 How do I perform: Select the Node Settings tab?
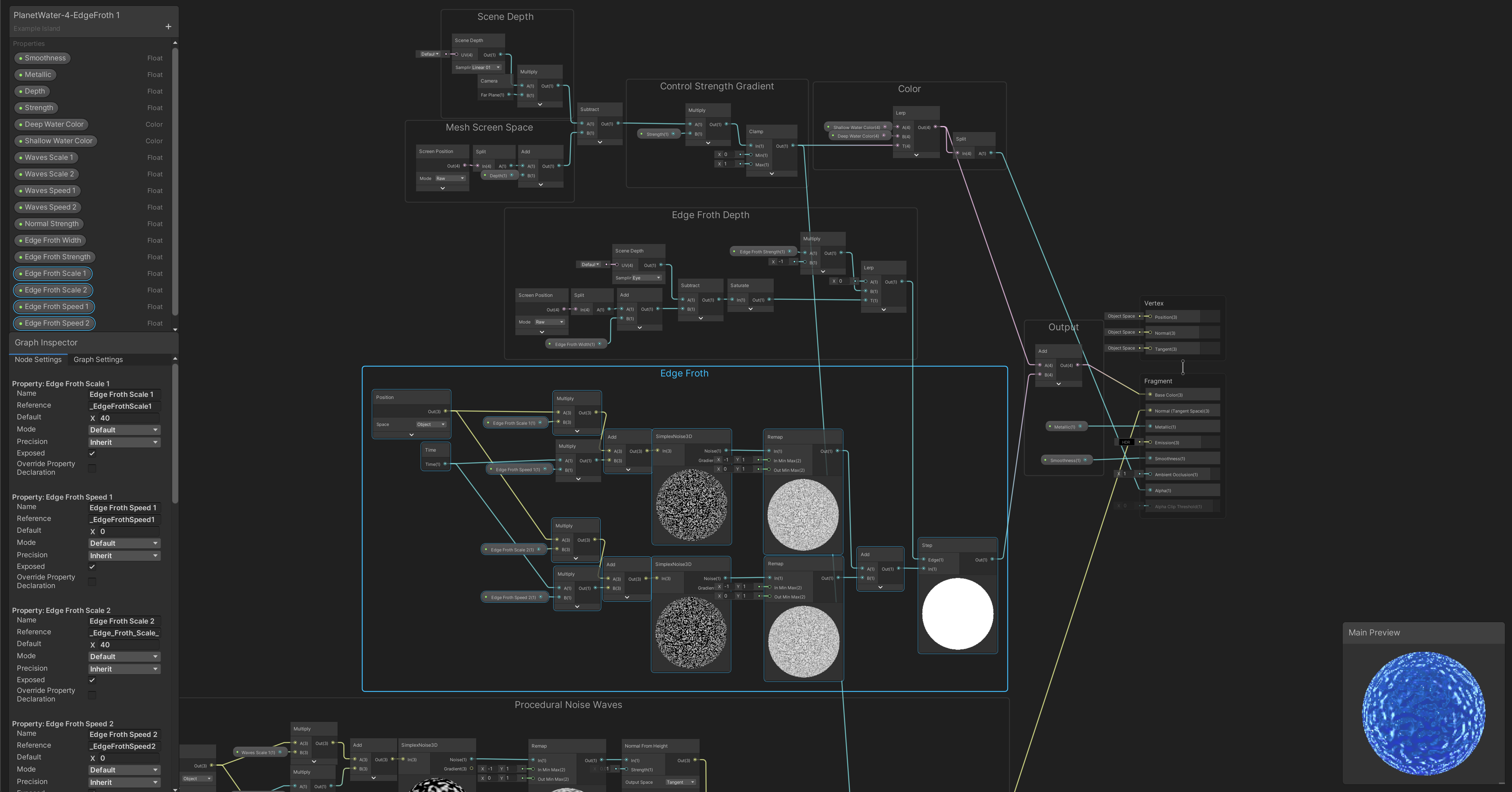point(38,360)
